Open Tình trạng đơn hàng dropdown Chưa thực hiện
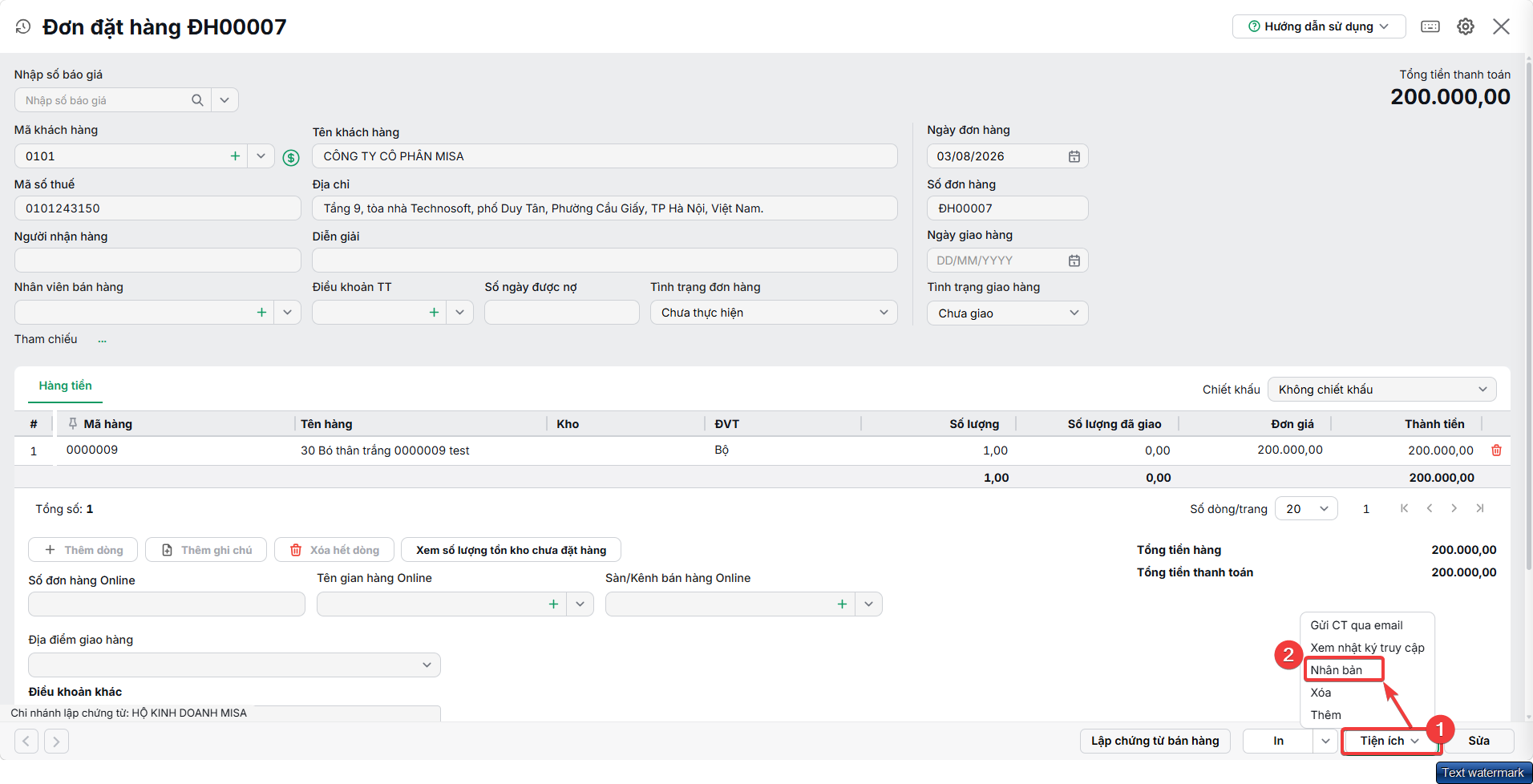The height and width of the screenshot is (784, 1533). point(774,313)
